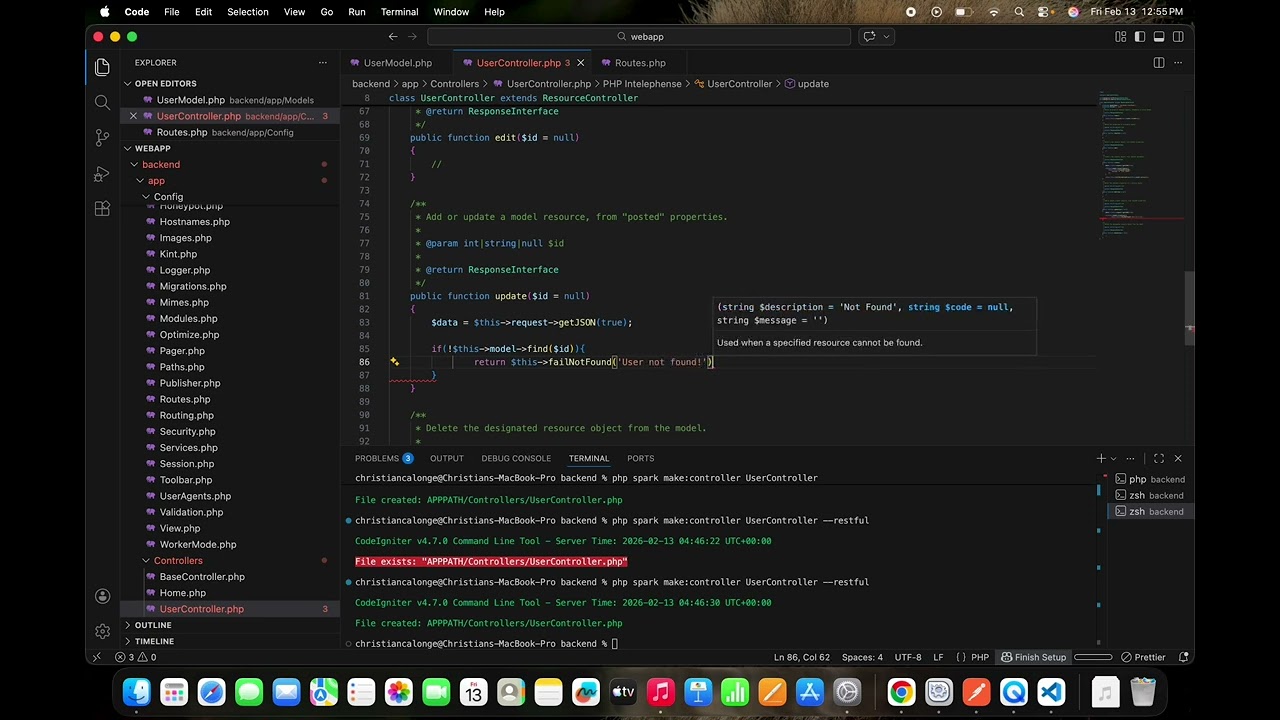Open the new terminal launch profile dropdown
This screenshot has height=720, width=1280.
click(1113, 459)
